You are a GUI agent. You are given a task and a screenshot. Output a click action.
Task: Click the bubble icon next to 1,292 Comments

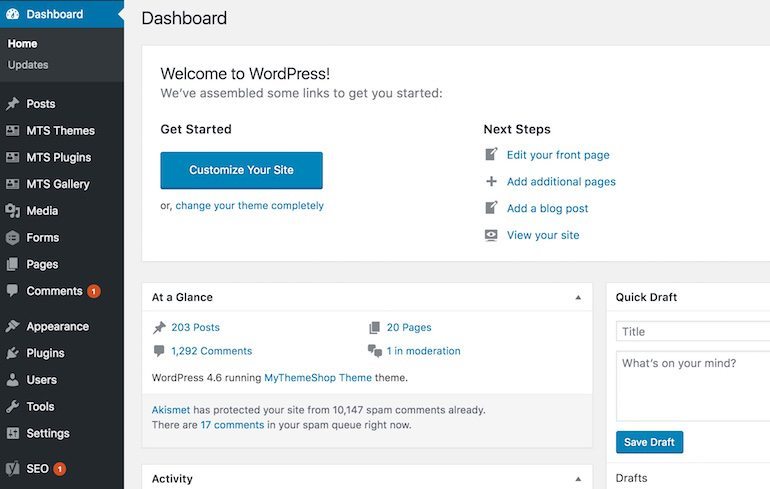pos(159,351)
